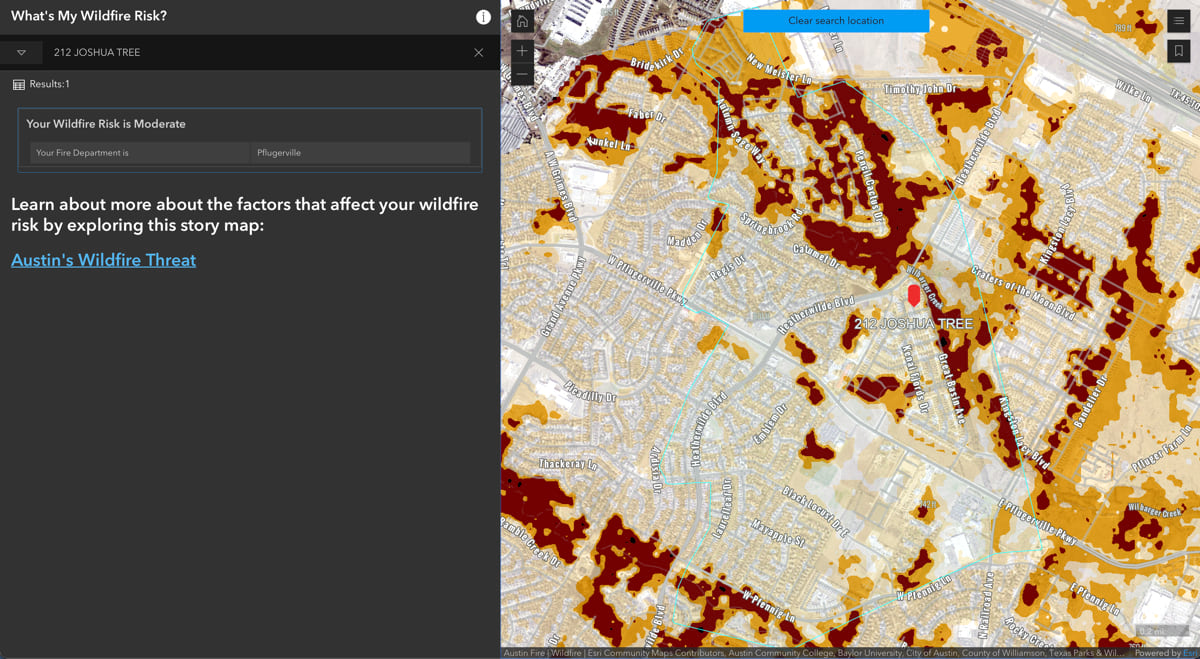This screenshot has width=1200, height=659.
Task: Click the Clear search location button
Action: pos(836,20)
